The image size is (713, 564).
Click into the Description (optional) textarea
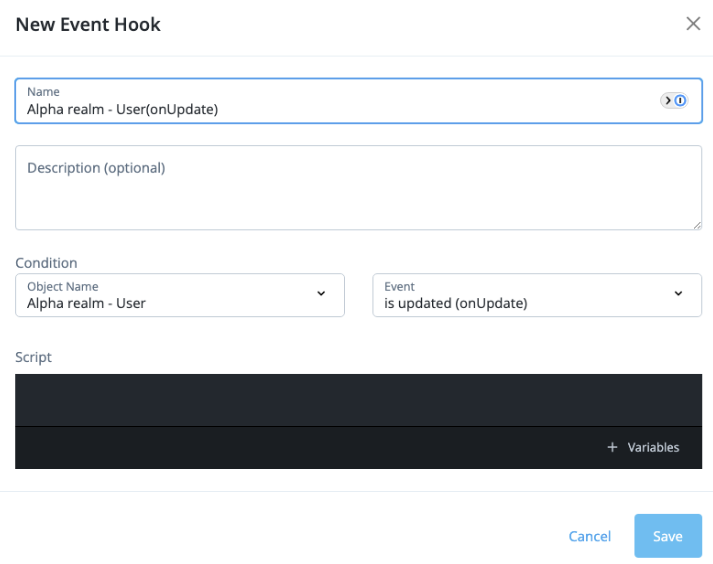[358, 187]
